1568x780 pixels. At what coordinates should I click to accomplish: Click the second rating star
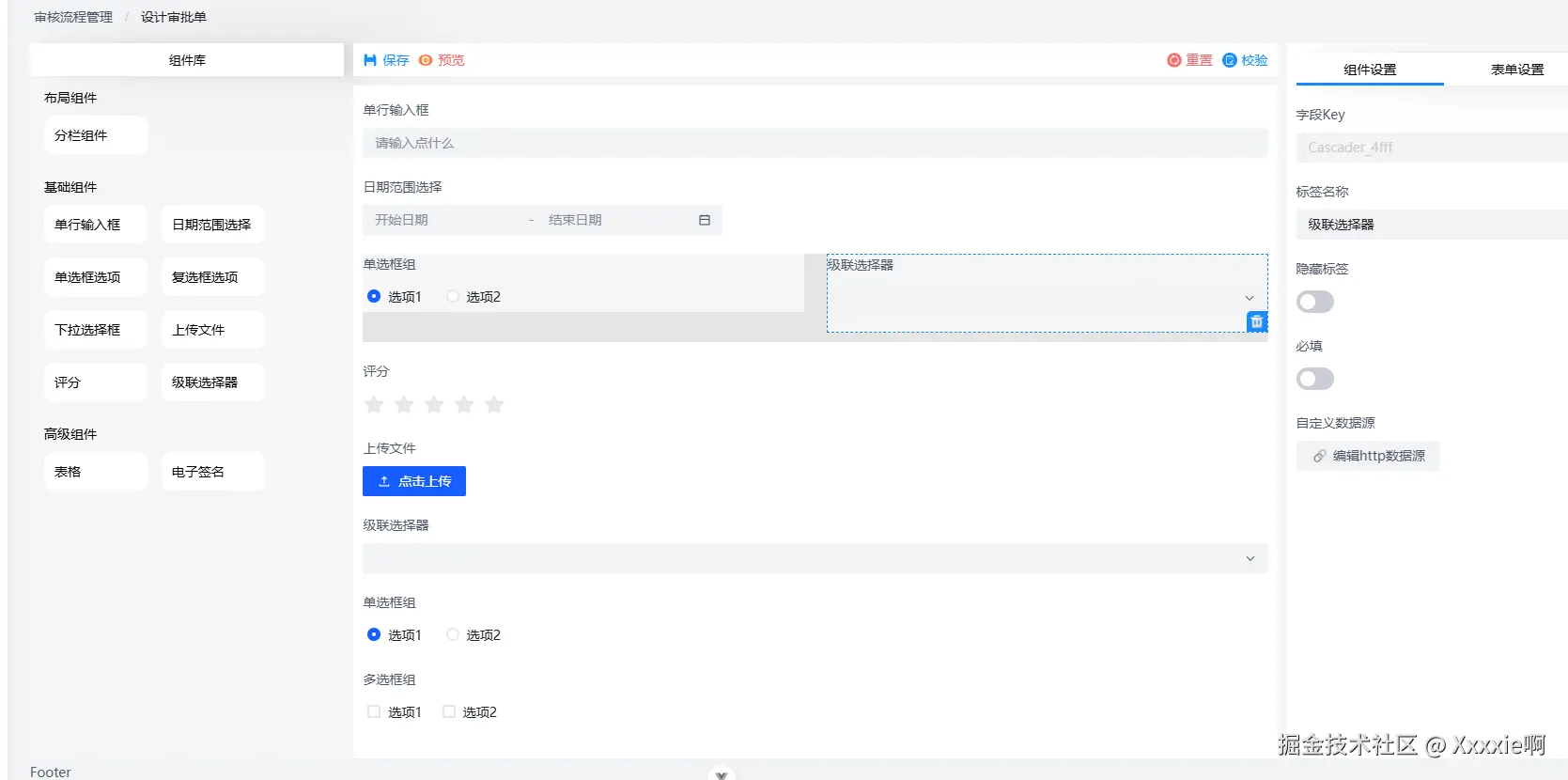click(x=404, y=404)
